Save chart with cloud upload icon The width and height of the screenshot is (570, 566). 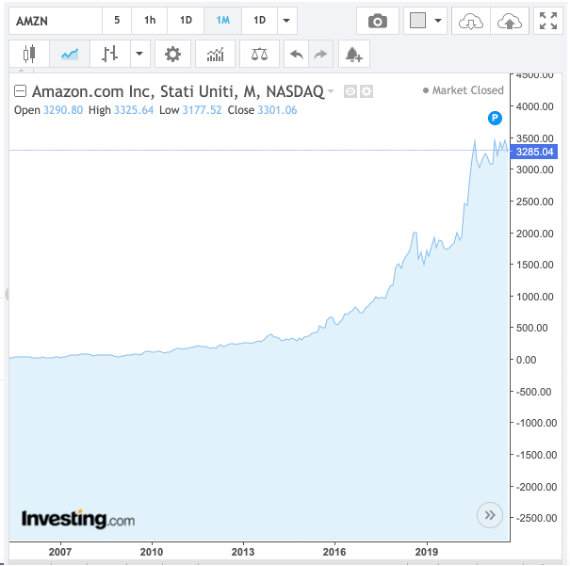[x=510, y=21]
